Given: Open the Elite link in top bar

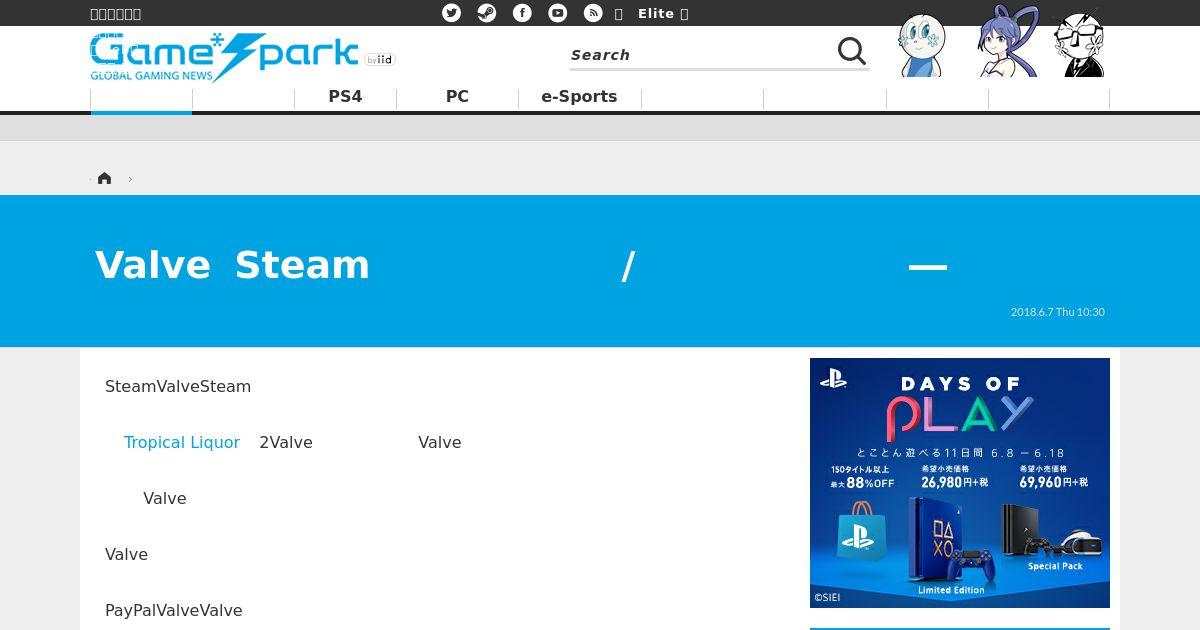Looking at the screenshot, I should (656, 13).
